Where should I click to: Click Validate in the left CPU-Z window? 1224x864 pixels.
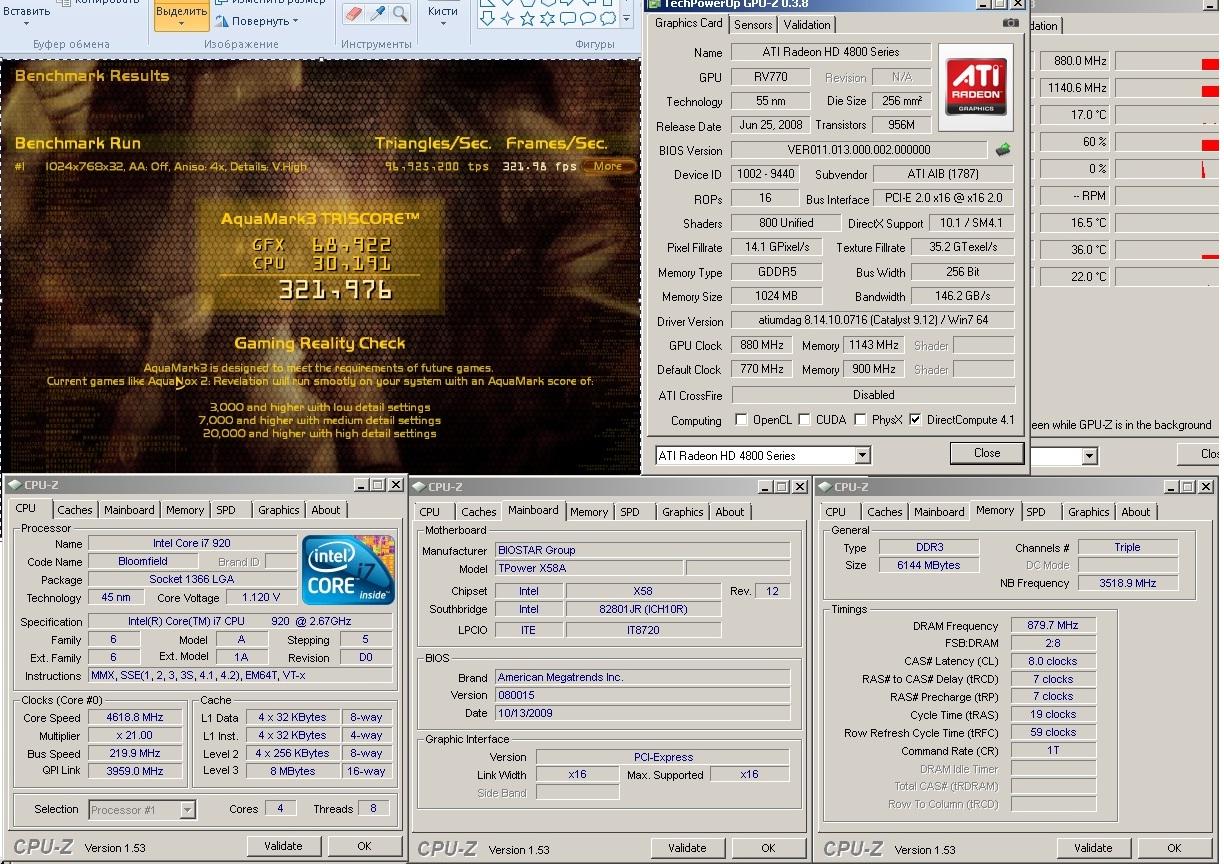[x=283, y=846]
